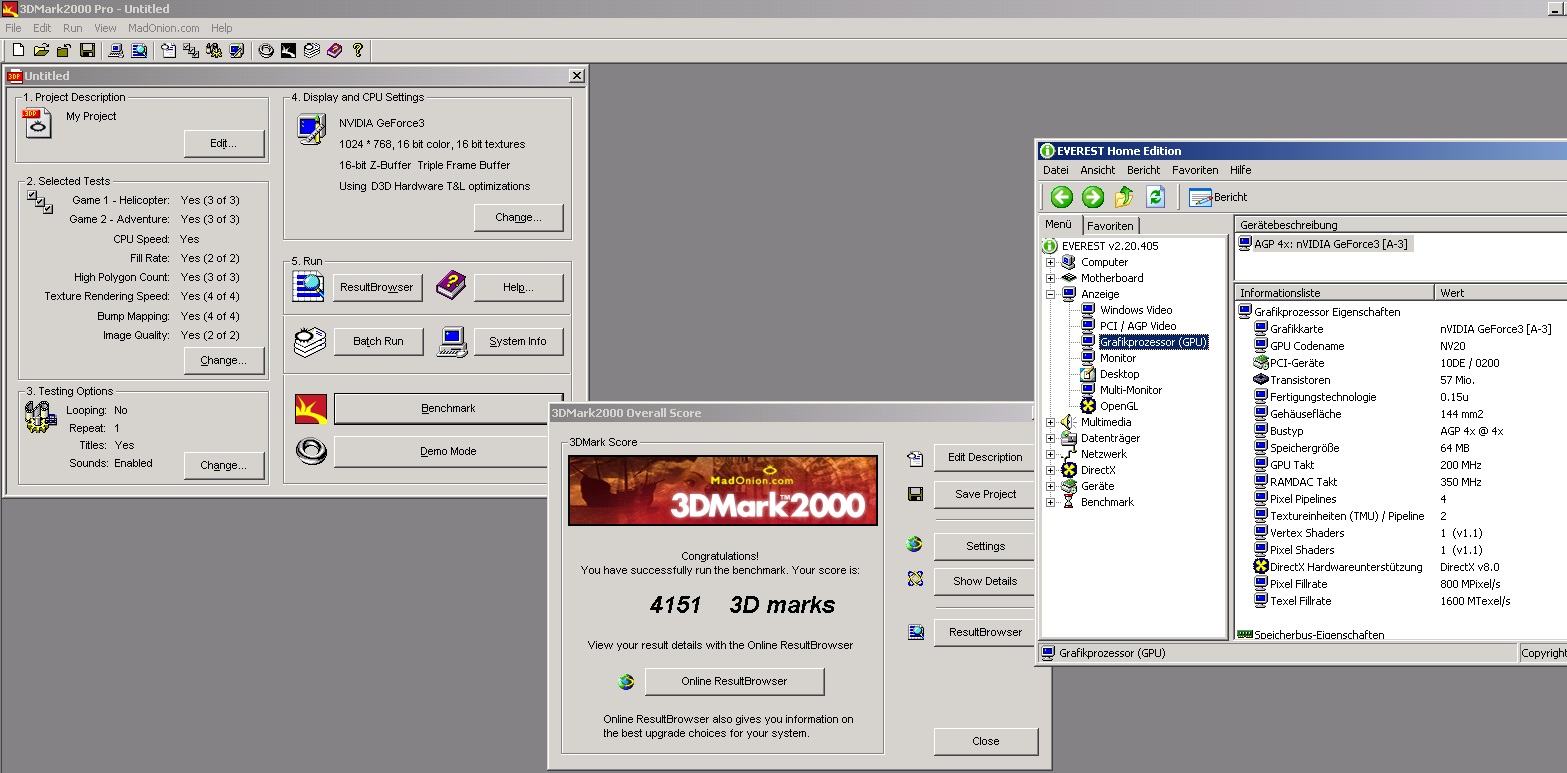Viewport: 1567px width, 773px height.
Task: Go forward with EVEREST green right arrow
Action: pos(1092,197)
